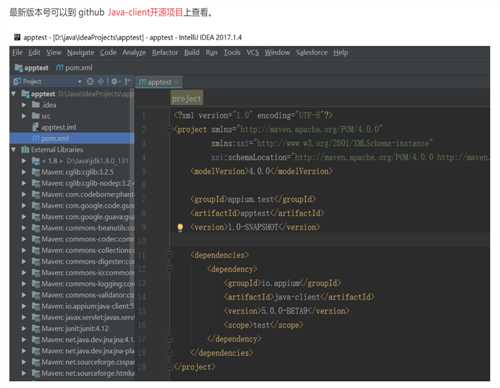This screenshot has height=388, width=500.
Task: Open Project panel gear settings icon
Action: pos(114,82)
